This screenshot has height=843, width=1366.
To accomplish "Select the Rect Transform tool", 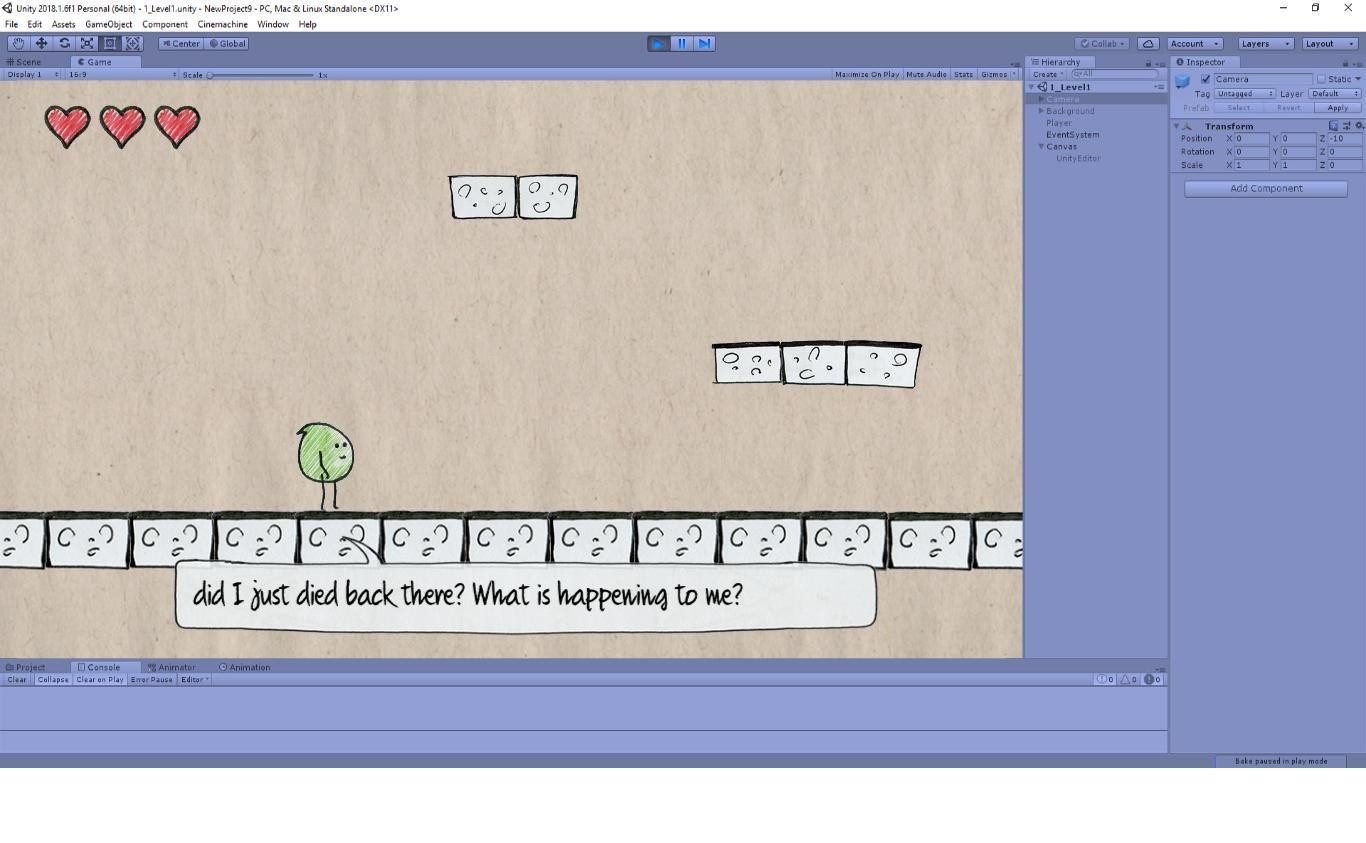I will point(110,43).
